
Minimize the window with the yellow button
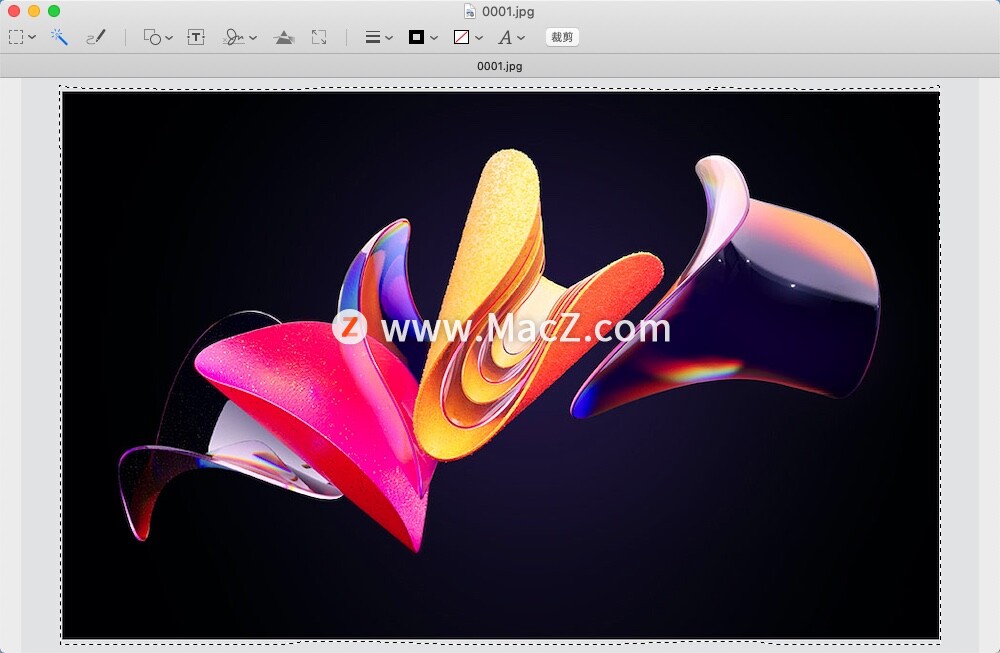tap(34, 11)
